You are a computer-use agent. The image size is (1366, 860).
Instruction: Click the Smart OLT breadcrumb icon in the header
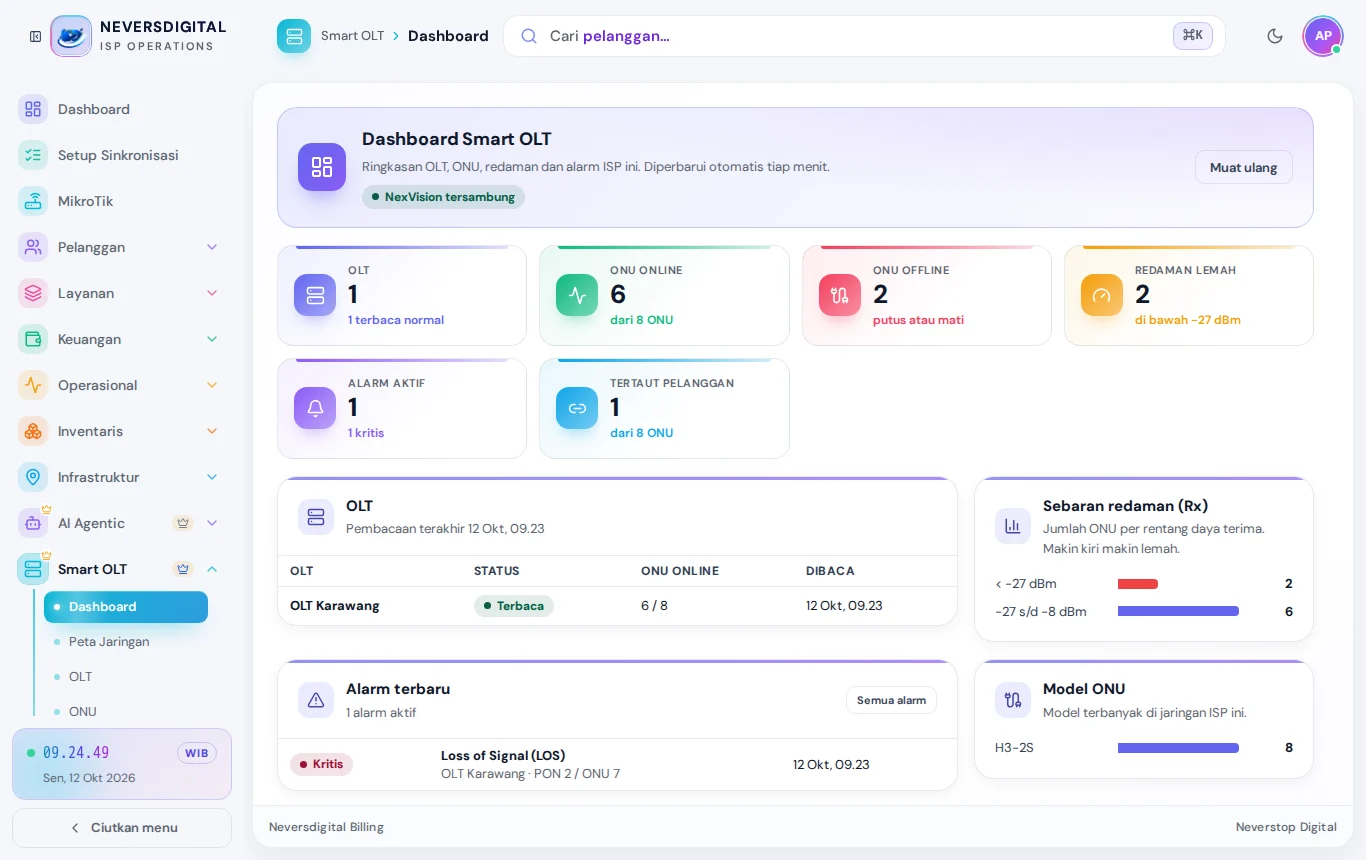(294, 36)
